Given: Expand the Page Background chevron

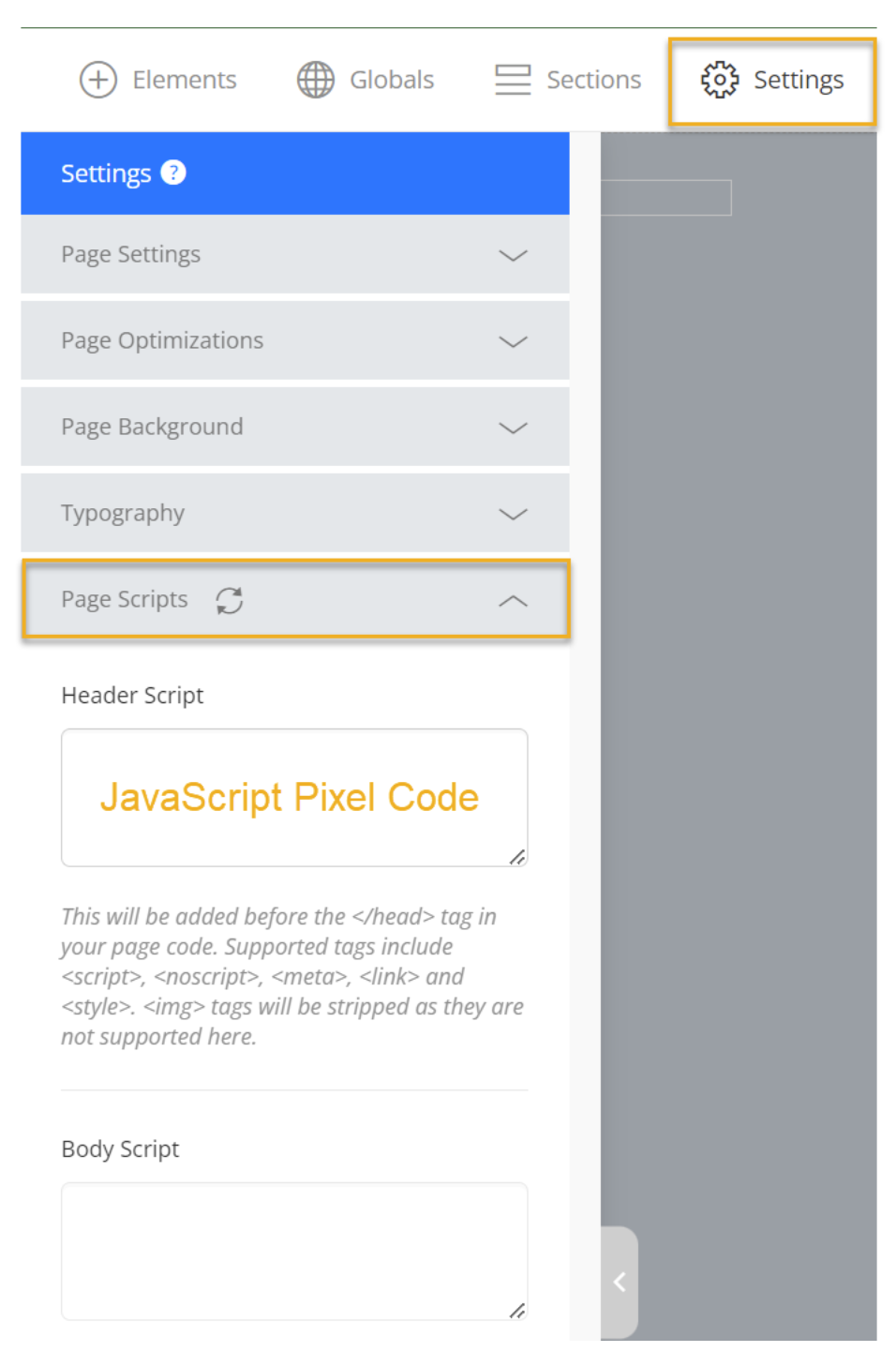Looking at the screenshot, I should pos(513,428).
